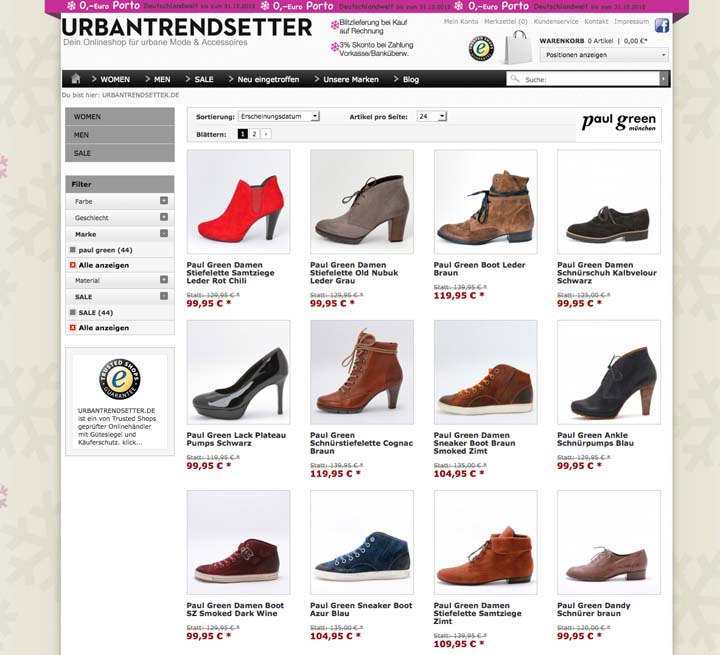Click Paul Green Sneaker Boot Azur Blau title

[361, 609]
